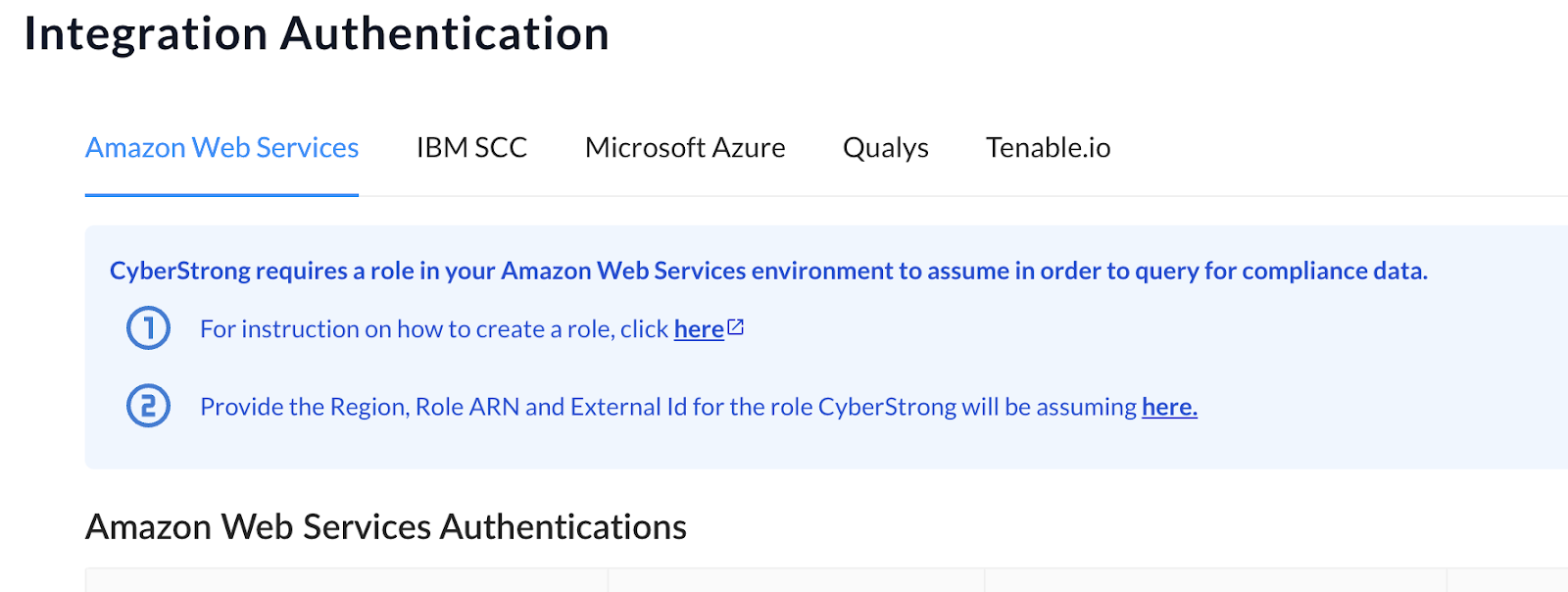
Task: Click the circled number 1 step icon
Action: [148, 328]
